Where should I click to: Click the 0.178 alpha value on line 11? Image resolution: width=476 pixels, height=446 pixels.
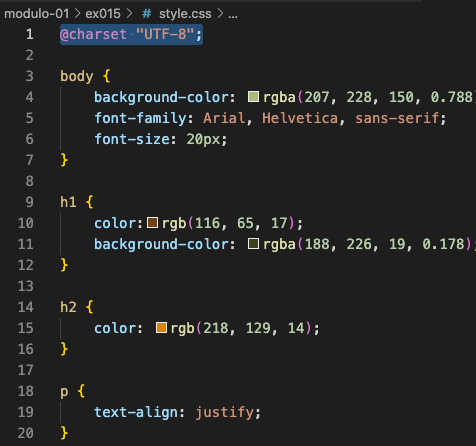[x=443, y=244]
